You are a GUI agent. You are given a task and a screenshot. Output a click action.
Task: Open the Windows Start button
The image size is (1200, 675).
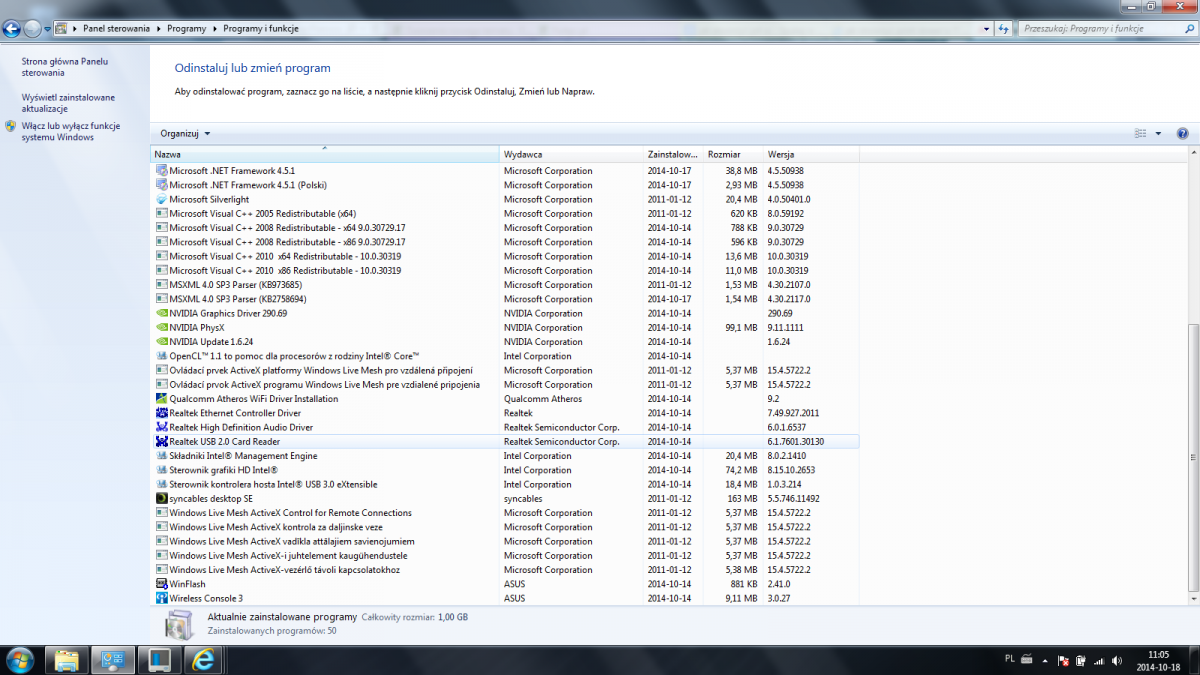[x=20, y=660]
